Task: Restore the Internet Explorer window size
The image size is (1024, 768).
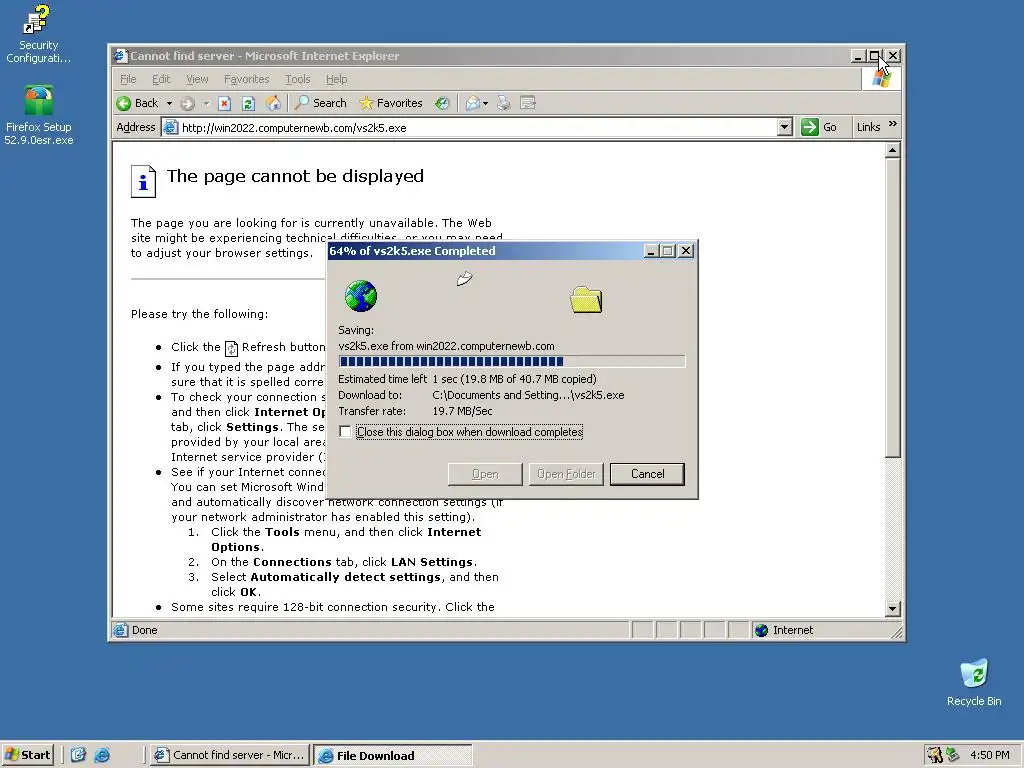Action: point(874,56)
